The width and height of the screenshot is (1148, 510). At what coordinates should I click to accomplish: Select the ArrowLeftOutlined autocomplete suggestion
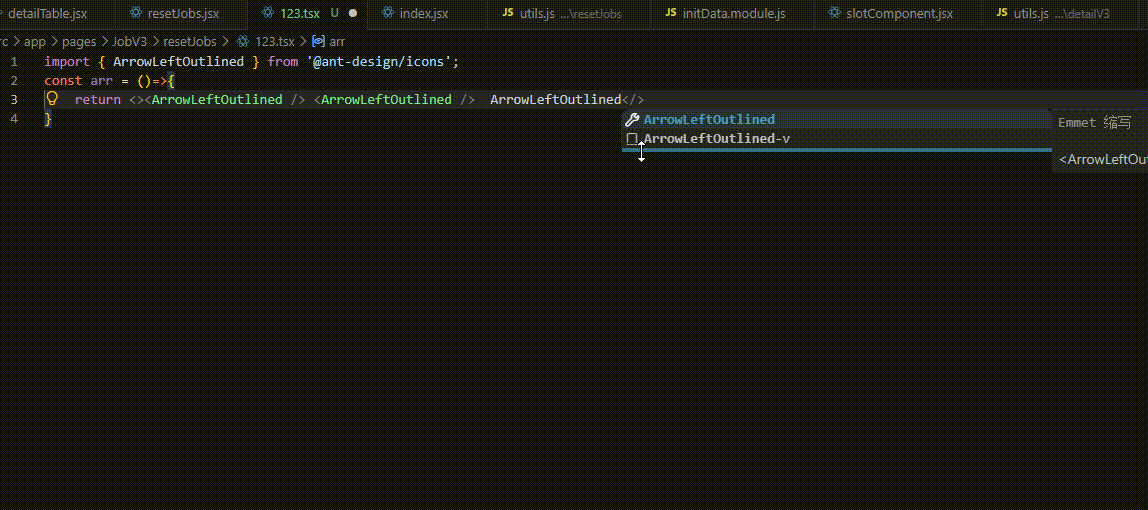(x=836, y=120)
